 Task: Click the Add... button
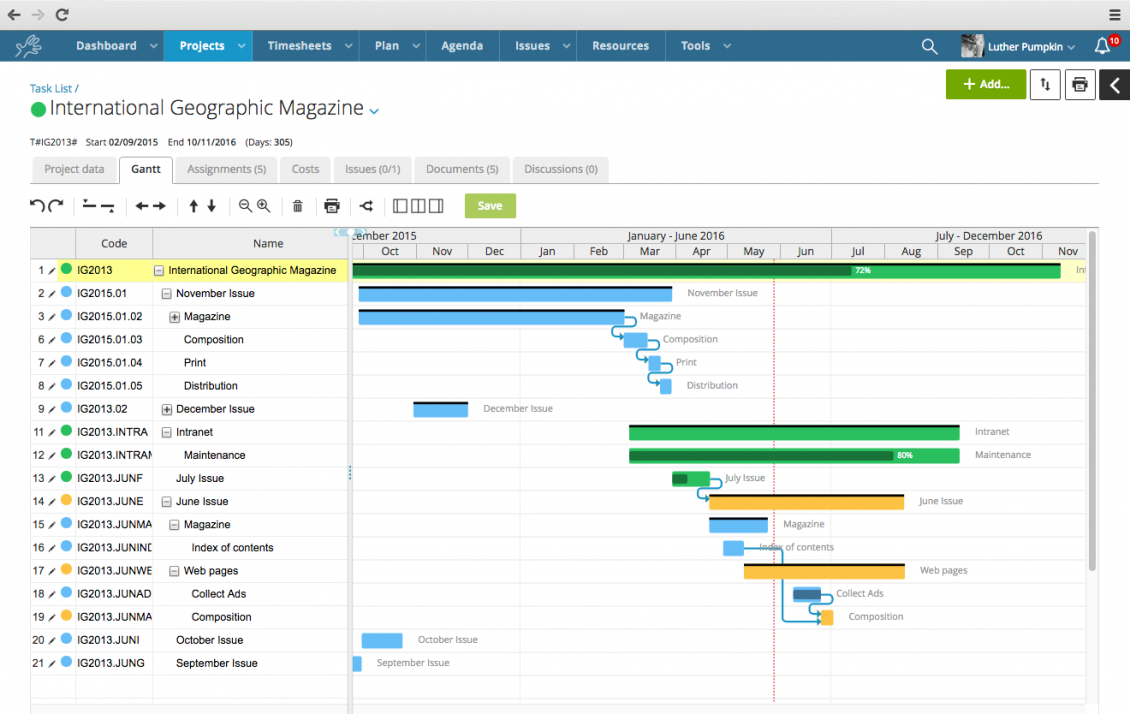click(985, 84)
